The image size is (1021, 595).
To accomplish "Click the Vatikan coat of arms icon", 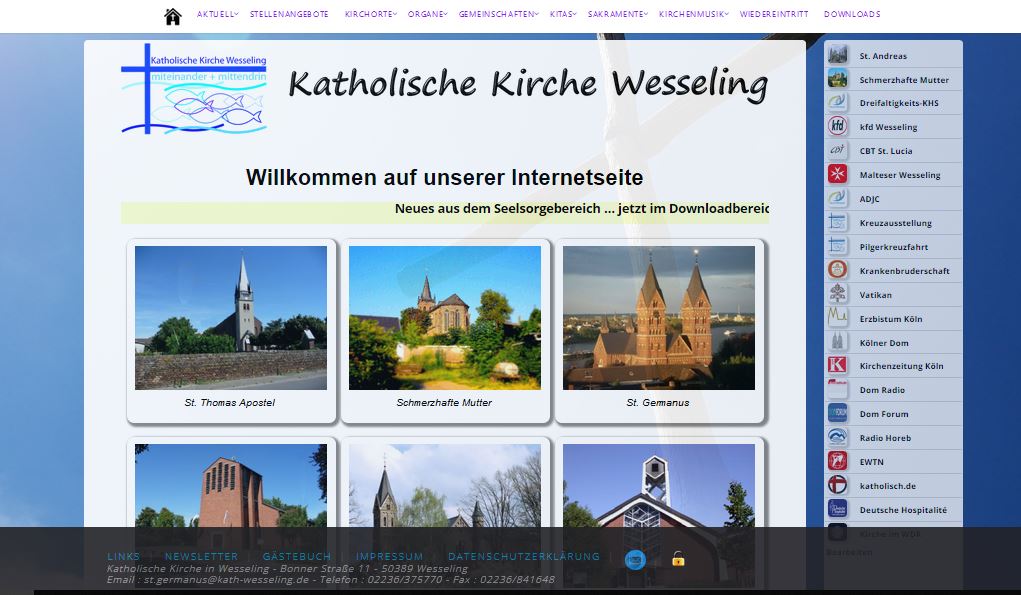I will [837, 294].
